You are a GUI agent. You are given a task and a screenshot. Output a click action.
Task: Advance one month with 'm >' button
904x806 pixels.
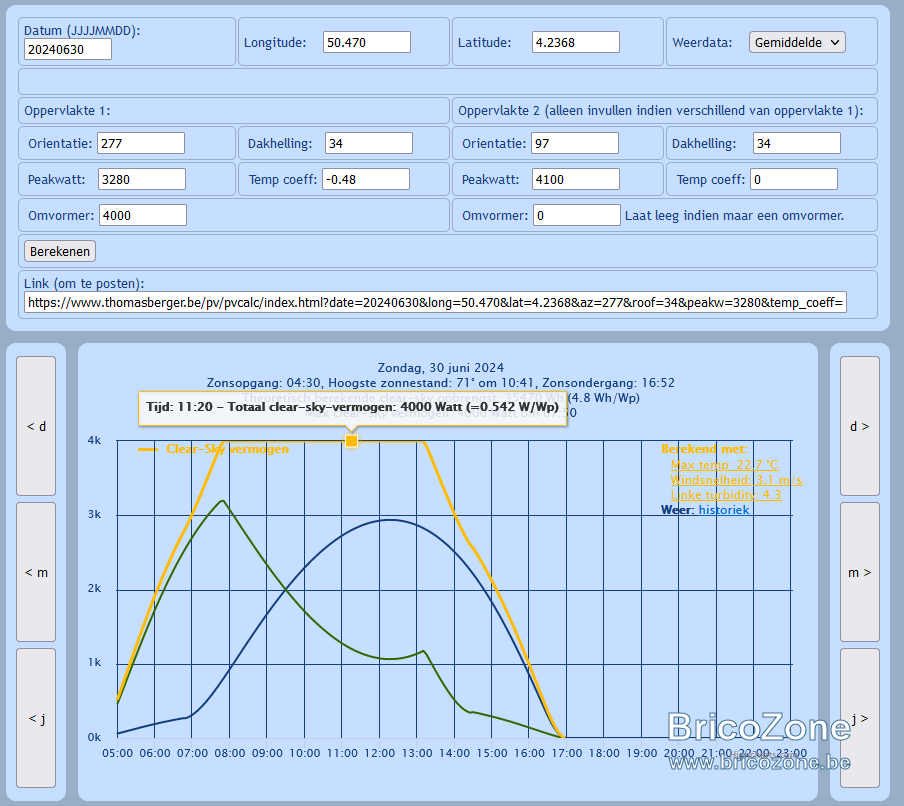(x=860, y=572)
